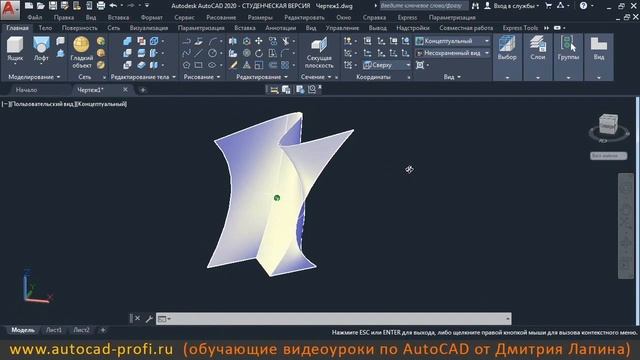640x360 pixels.
Task: Switch to the Лист1 layout tab
Action: coord(54,330)
